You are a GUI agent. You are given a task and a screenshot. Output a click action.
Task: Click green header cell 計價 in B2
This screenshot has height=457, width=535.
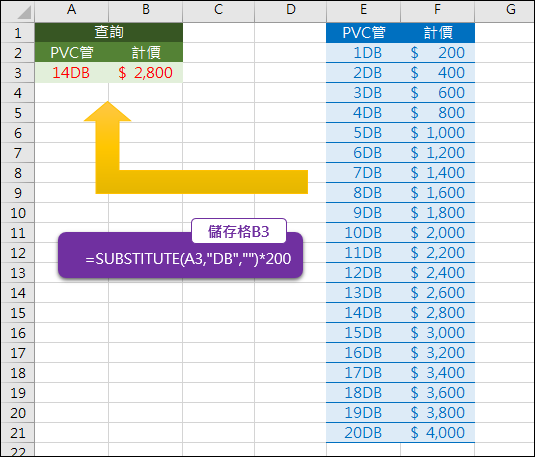point(146,53)
